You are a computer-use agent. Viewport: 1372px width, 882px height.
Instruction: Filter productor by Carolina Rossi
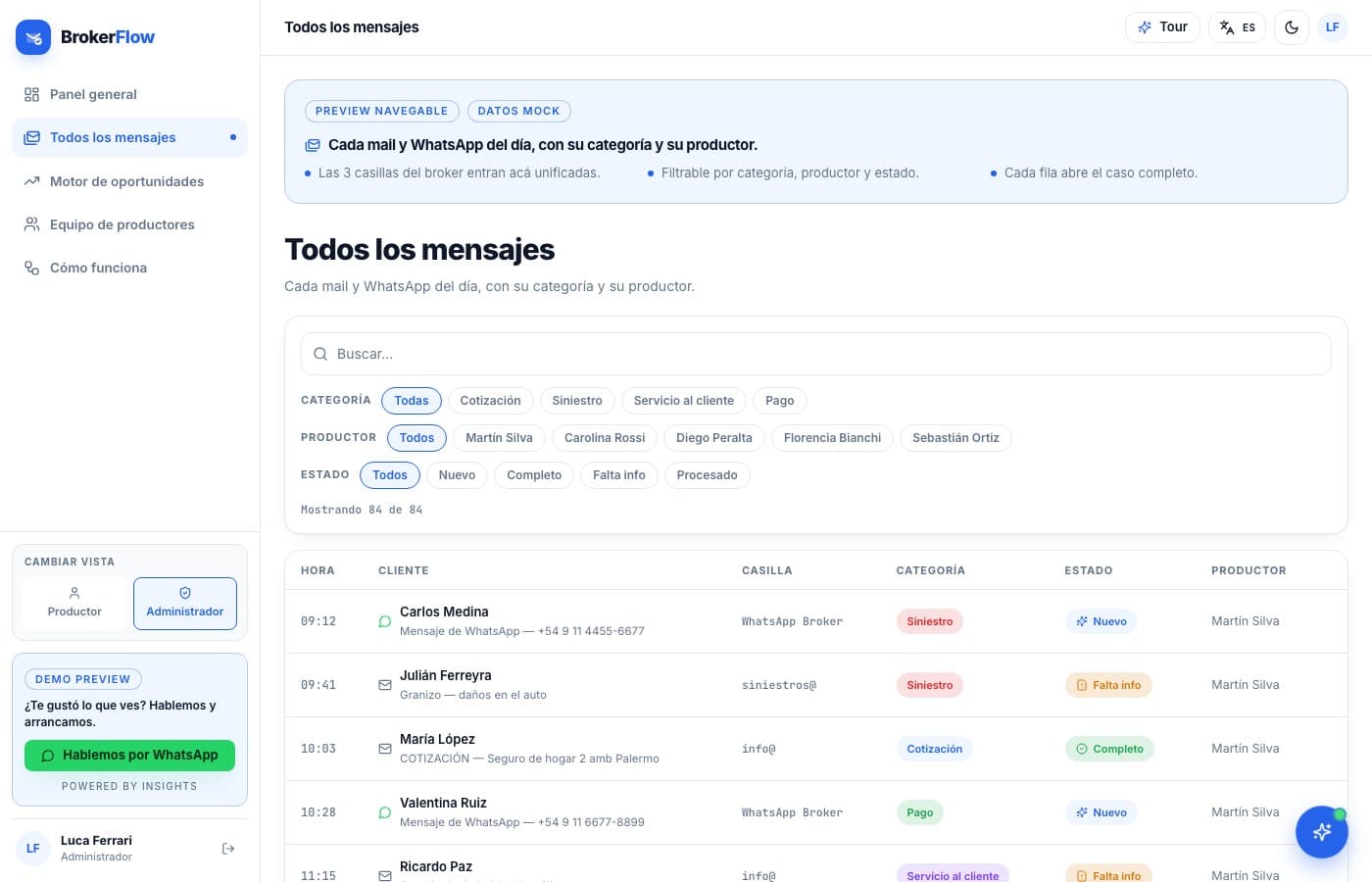[605, 438]
